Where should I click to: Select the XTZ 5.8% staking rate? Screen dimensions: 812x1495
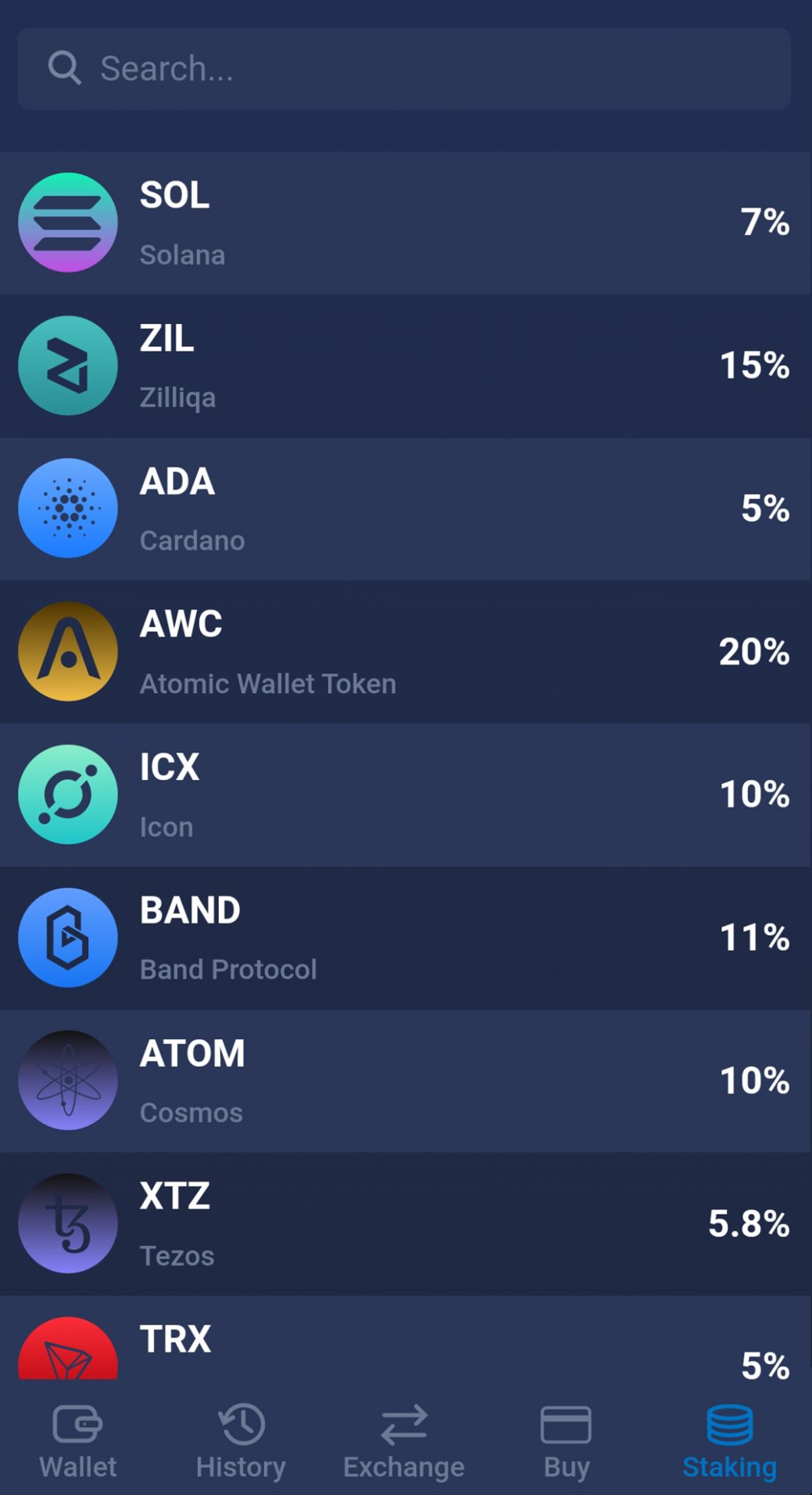click(748, 1223)
